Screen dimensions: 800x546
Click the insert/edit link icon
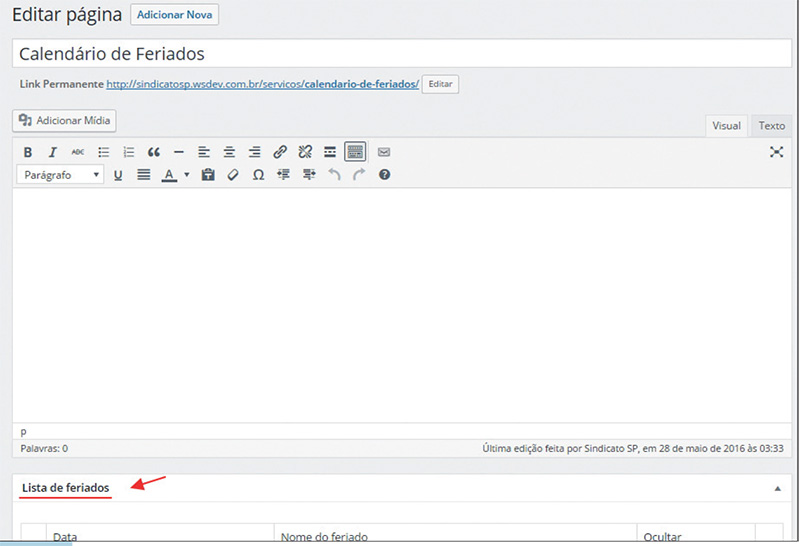click(280, 152)
